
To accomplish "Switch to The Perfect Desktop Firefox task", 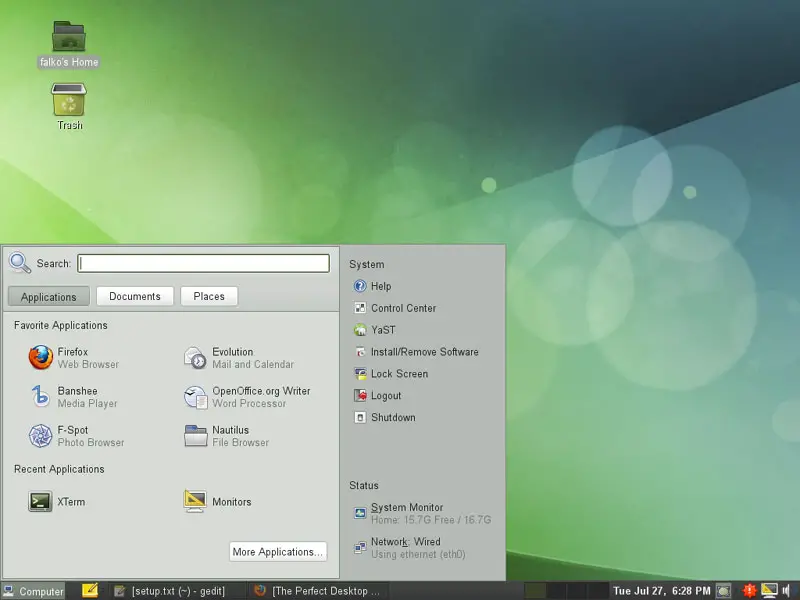I will tap(318, 591).
